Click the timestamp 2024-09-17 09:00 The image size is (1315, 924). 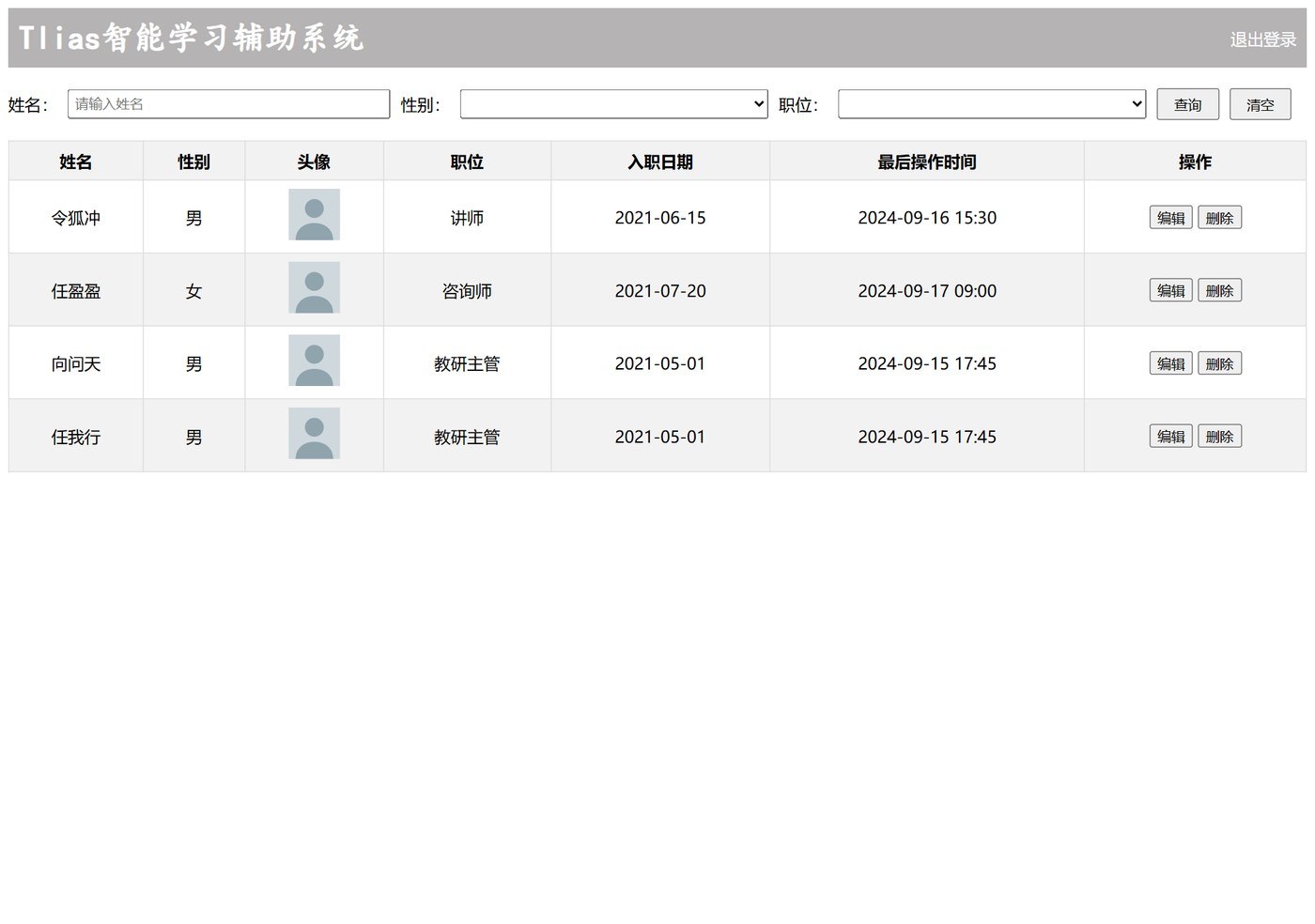(927, 291)
